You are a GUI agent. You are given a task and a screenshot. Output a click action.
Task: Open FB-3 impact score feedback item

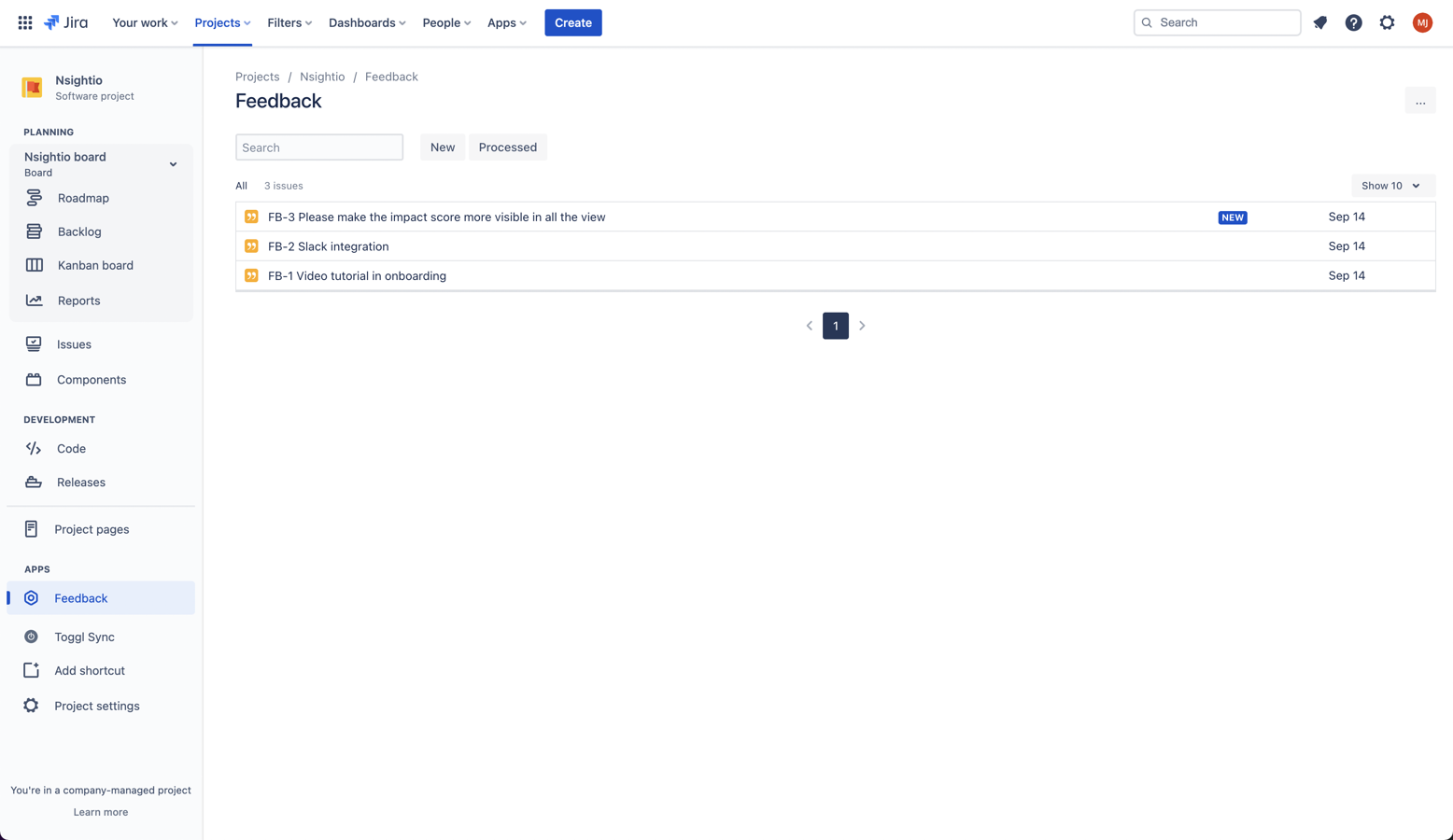[x=437, y=217]
